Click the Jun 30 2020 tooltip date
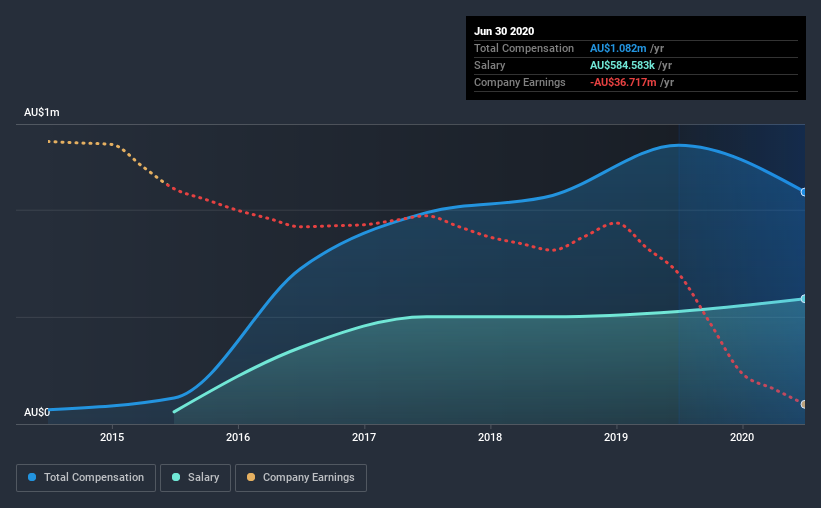Screen dimensions: 821x508 point(504,31)
